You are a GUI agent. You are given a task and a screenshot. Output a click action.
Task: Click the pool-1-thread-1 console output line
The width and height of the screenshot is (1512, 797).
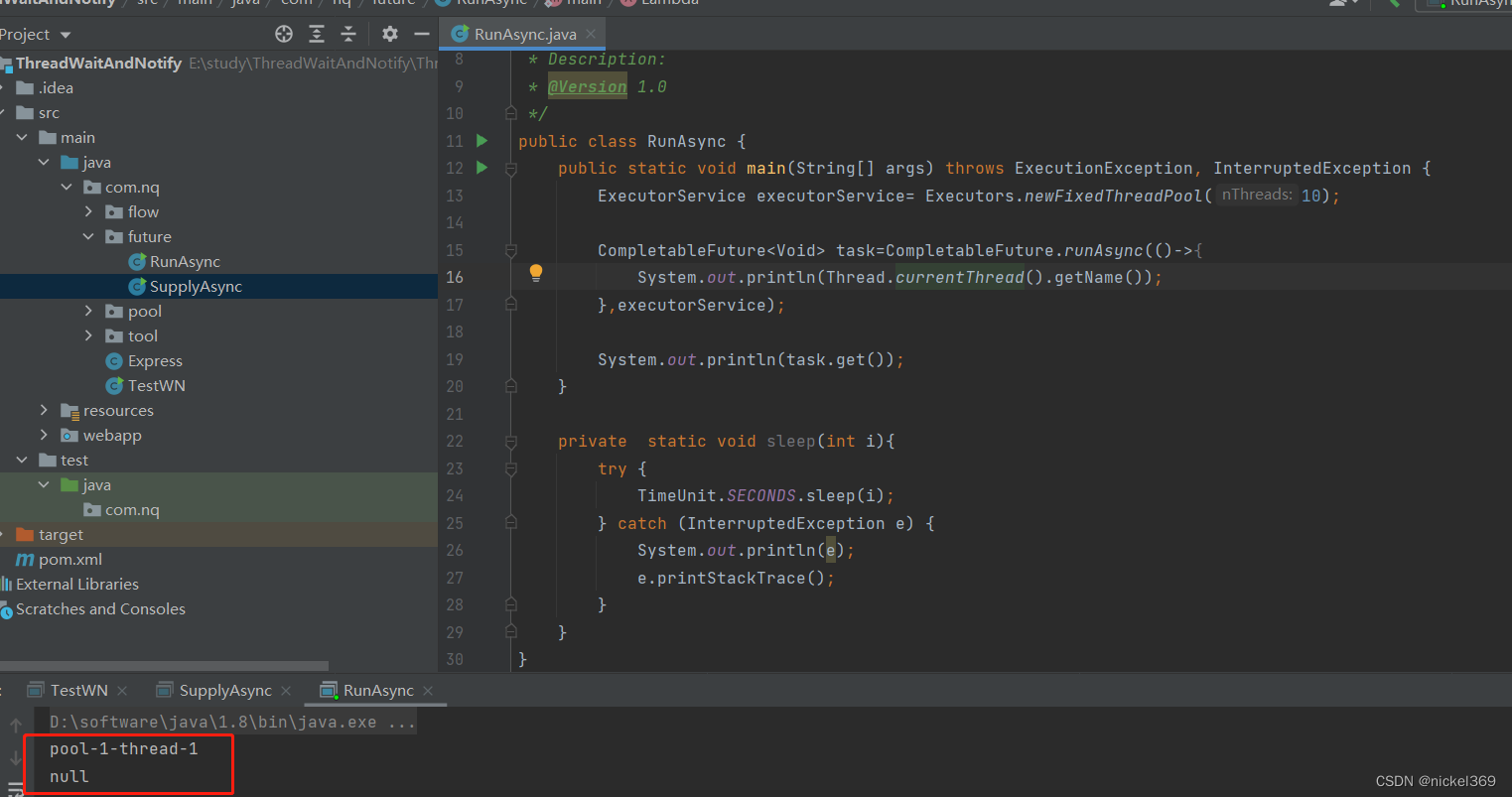pos(124,748)
